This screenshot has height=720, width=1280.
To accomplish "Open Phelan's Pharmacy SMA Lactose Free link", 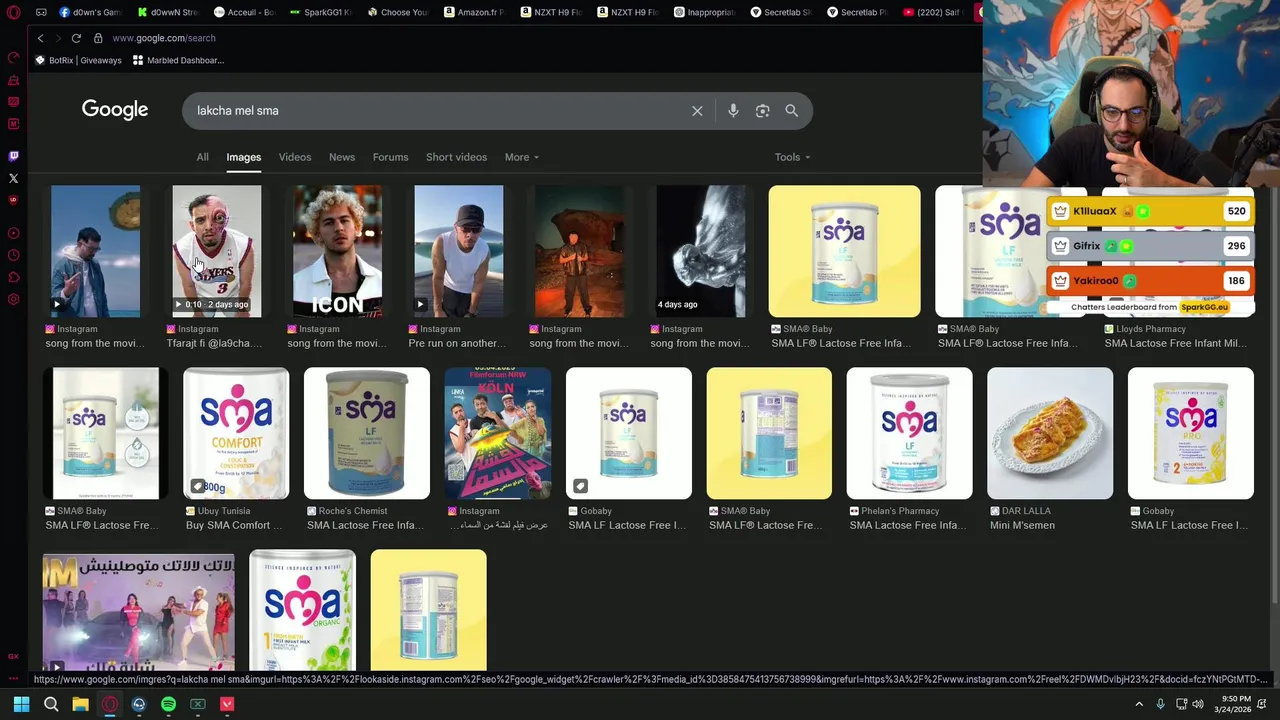I will [x=908, y=525].
